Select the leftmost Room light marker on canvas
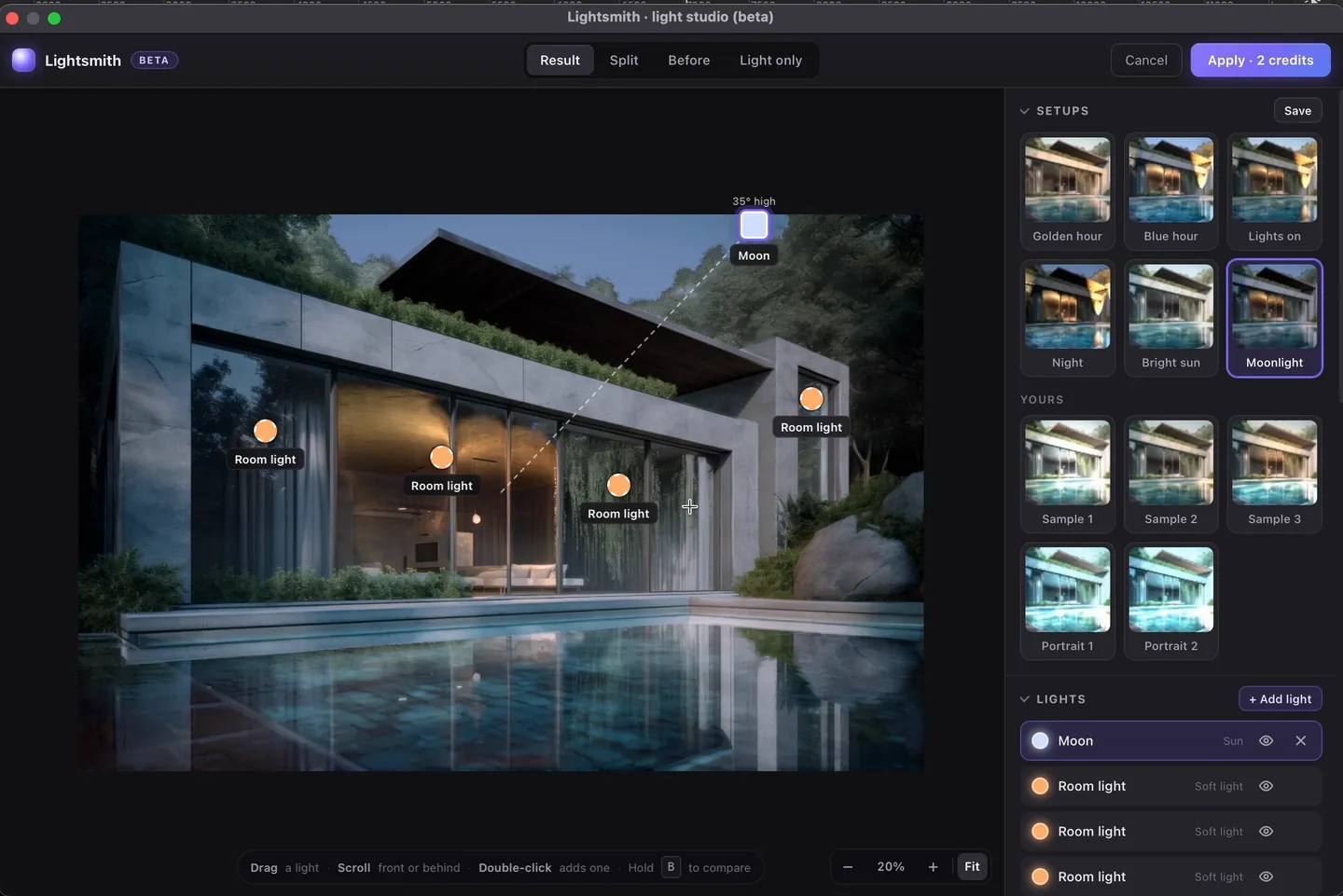The height and width of the screenshot is (896, 1343). click(x=266, y=431)
